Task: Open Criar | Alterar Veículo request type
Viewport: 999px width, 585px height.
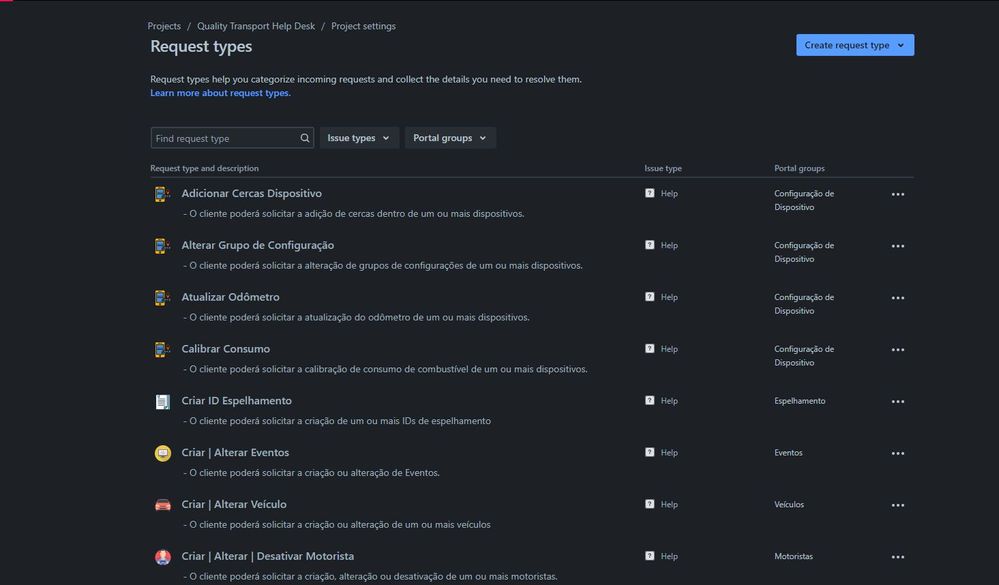Action: point(234,504)
